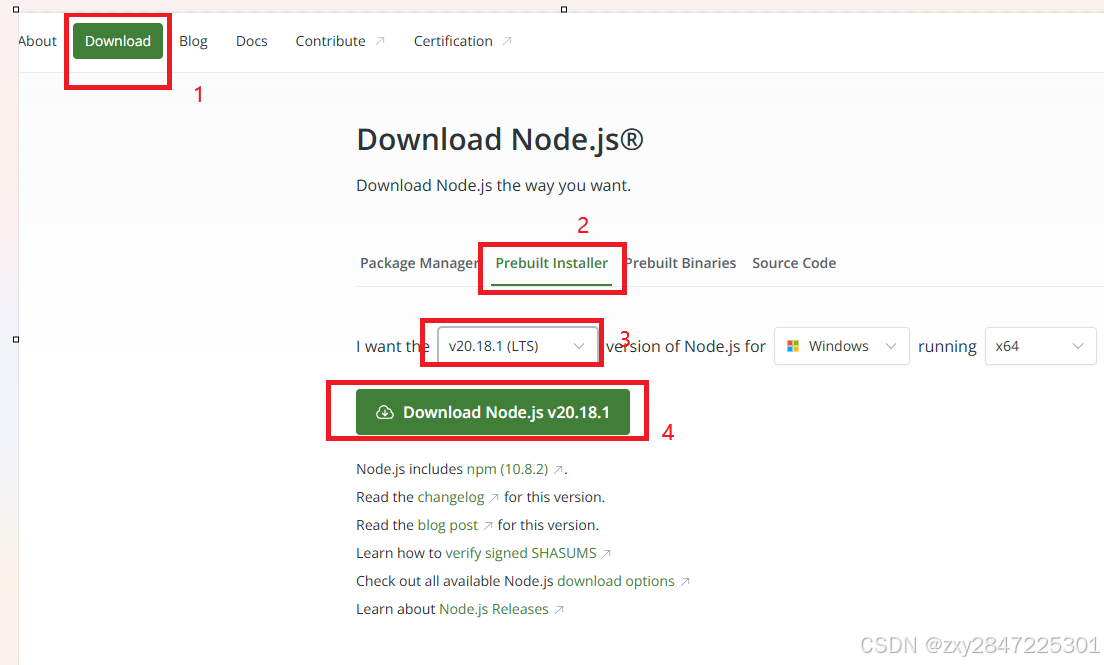Screen dimensions: 1104x665
Task: Click the green Download nav button
Action: pos(118,41)
